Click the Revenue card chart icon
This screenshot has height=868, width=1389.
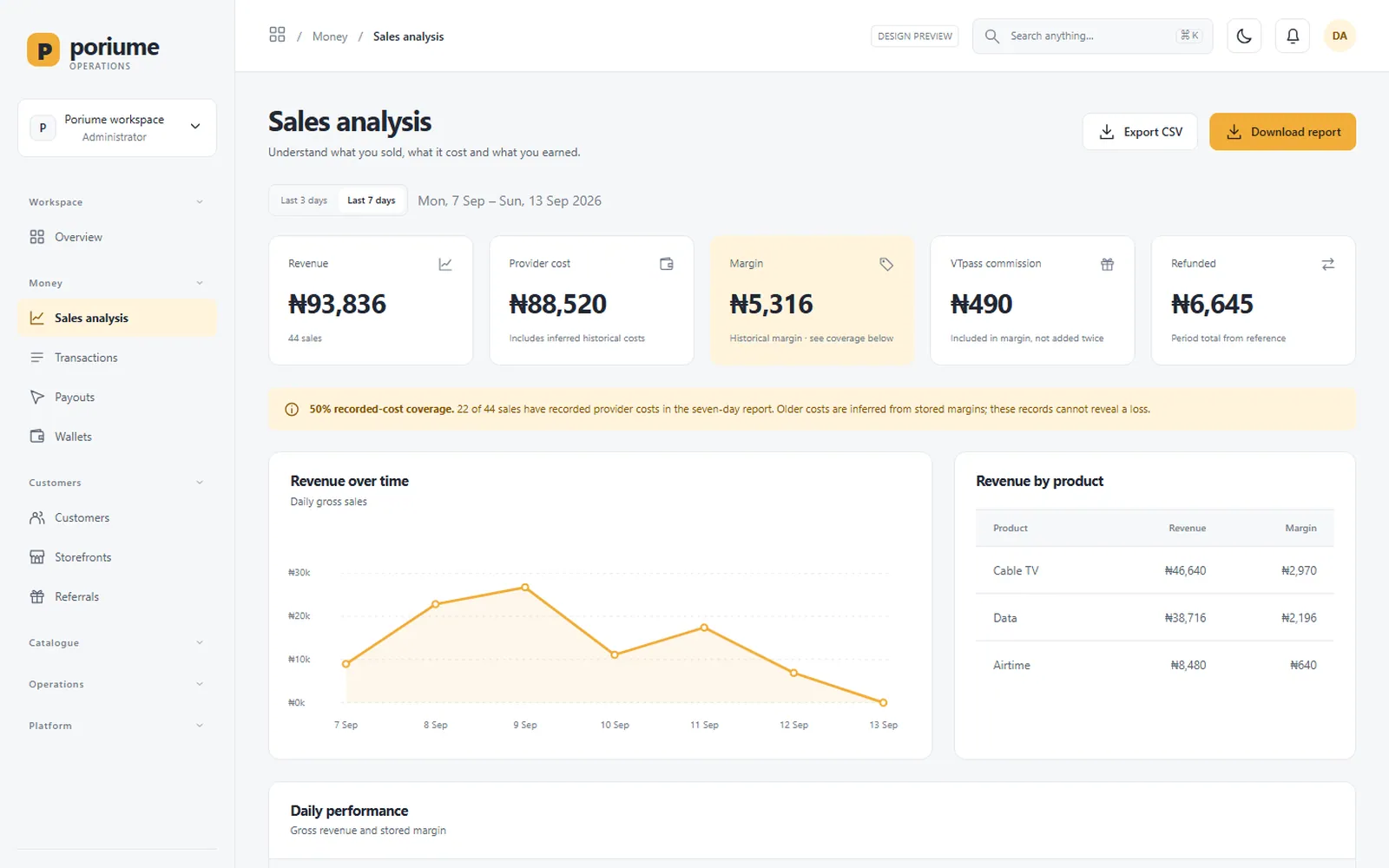tap(445, 264)
